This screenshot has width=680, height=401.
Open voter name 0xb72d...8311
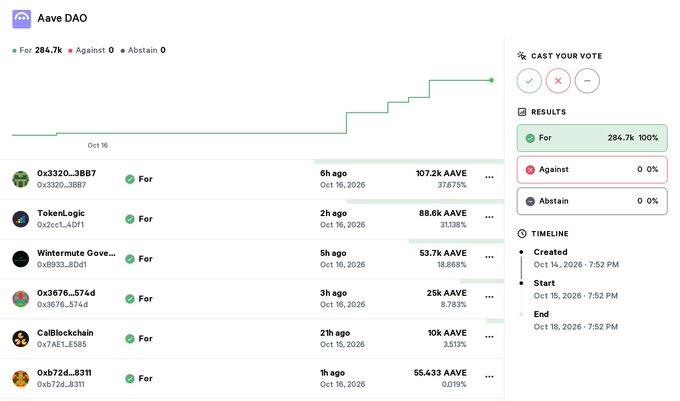tap(64, 372)
